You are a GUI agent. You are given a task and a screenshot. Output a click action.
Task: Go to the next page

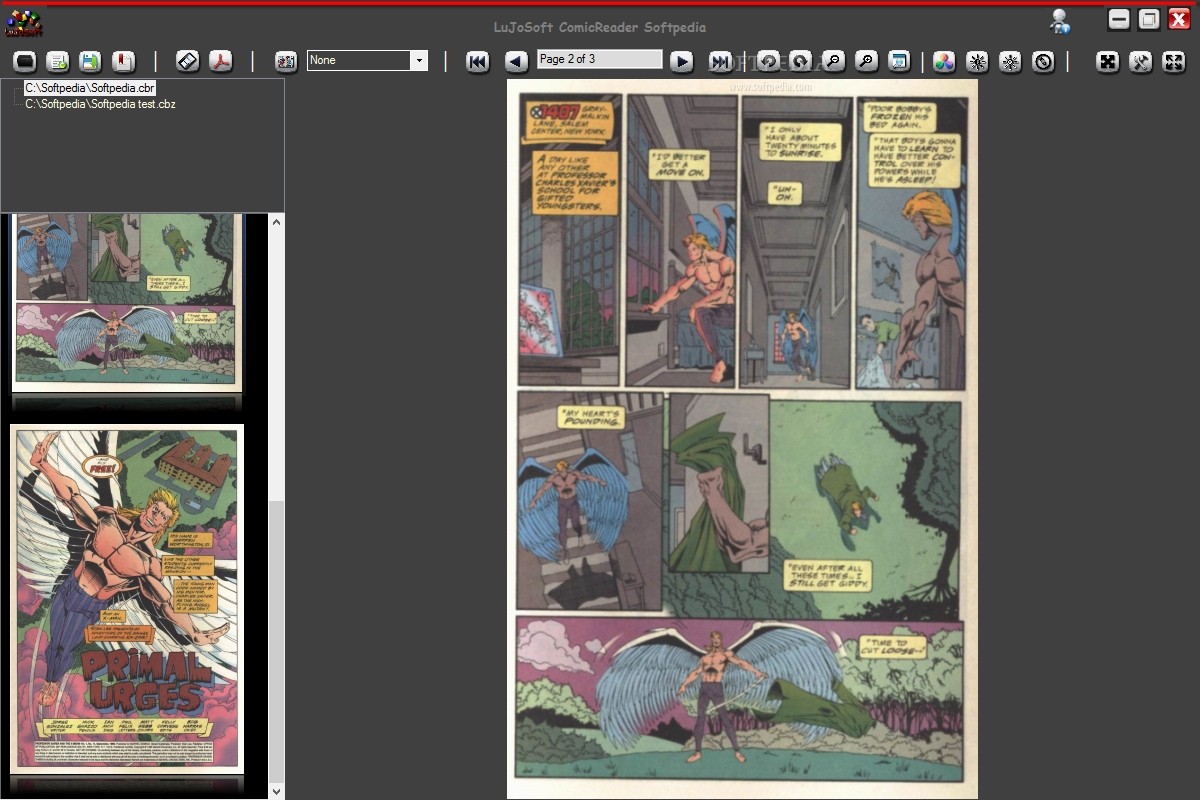tap(682, 61)
